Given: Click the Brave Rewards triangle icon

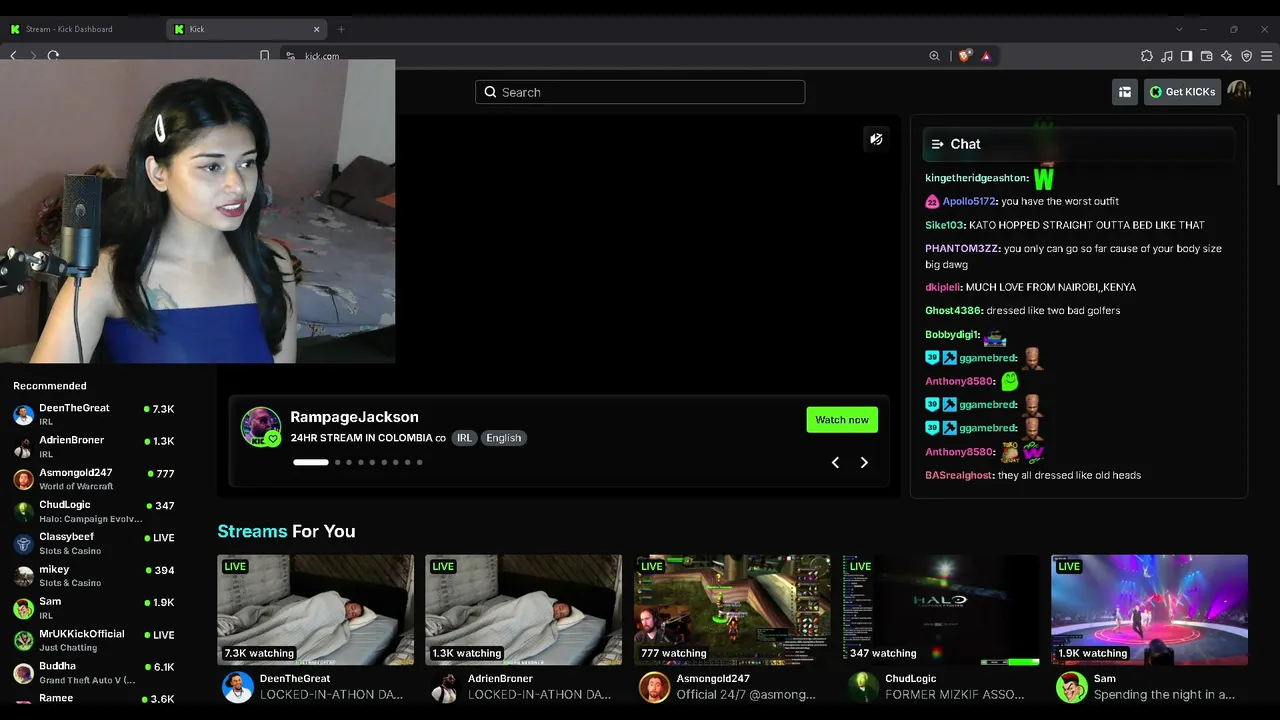Looking at the screenshot, I should tap(986, 56).
